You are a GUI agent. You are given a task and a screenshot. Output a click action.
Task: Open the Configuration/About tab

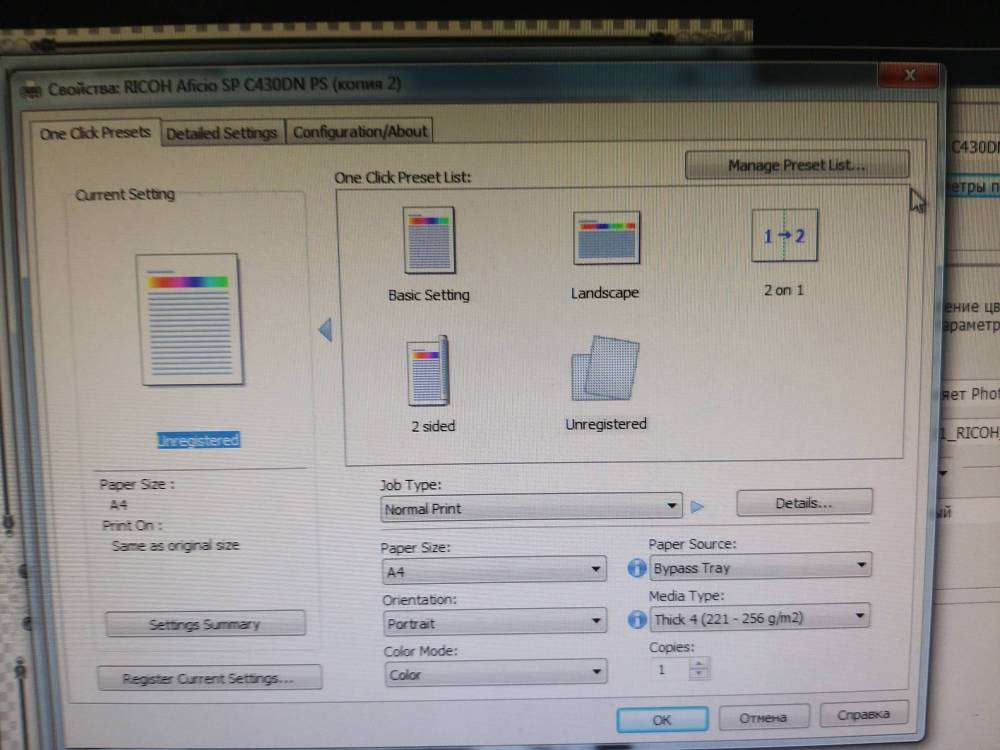coord(360,131)
